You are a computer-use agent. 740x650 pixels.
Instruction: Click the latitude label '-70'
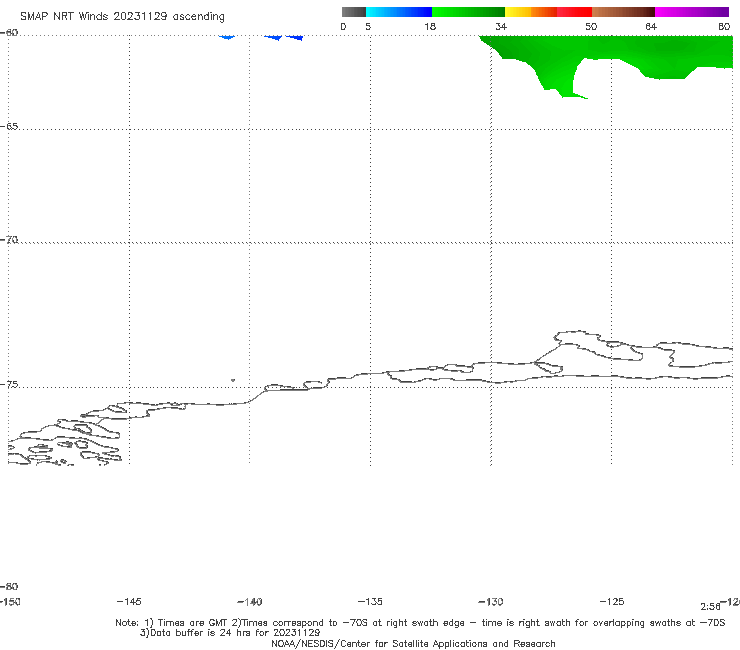9,240
